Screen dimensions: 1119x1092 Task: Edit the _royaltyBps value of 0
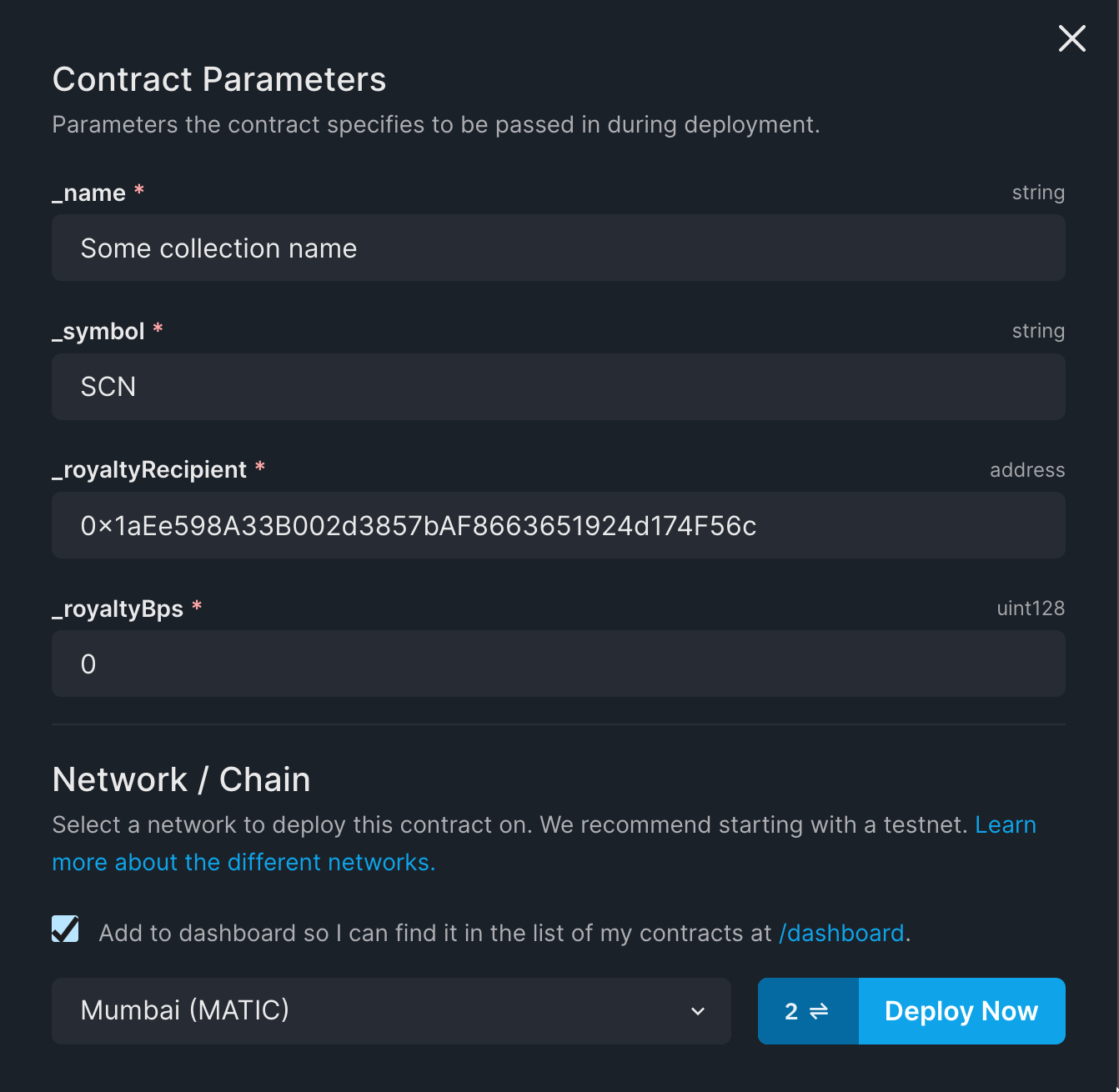tap(558, 664)
